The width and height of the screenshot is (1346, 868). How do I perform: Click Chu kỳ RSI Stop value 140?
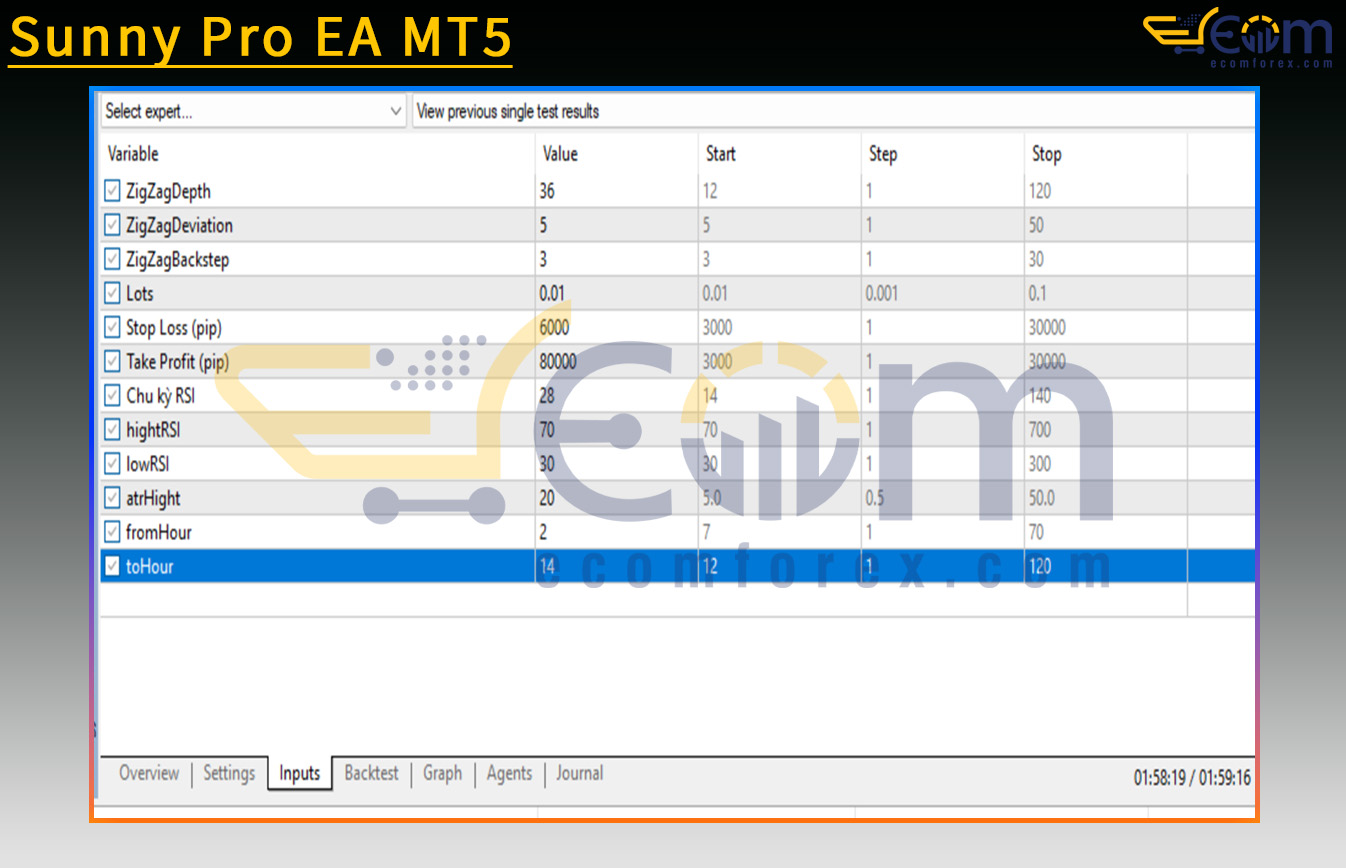tap(1040, 395)
